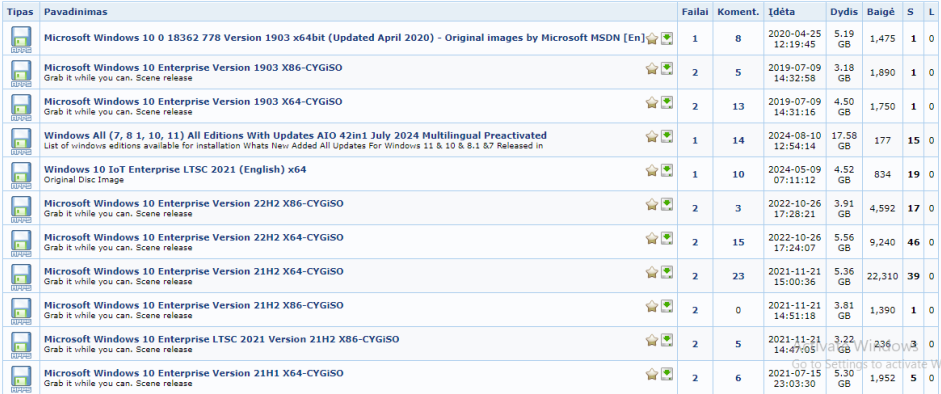Star the Enterprise Version 1903 X64-CYGiSO torrent
941x394 pixels.
652,103
